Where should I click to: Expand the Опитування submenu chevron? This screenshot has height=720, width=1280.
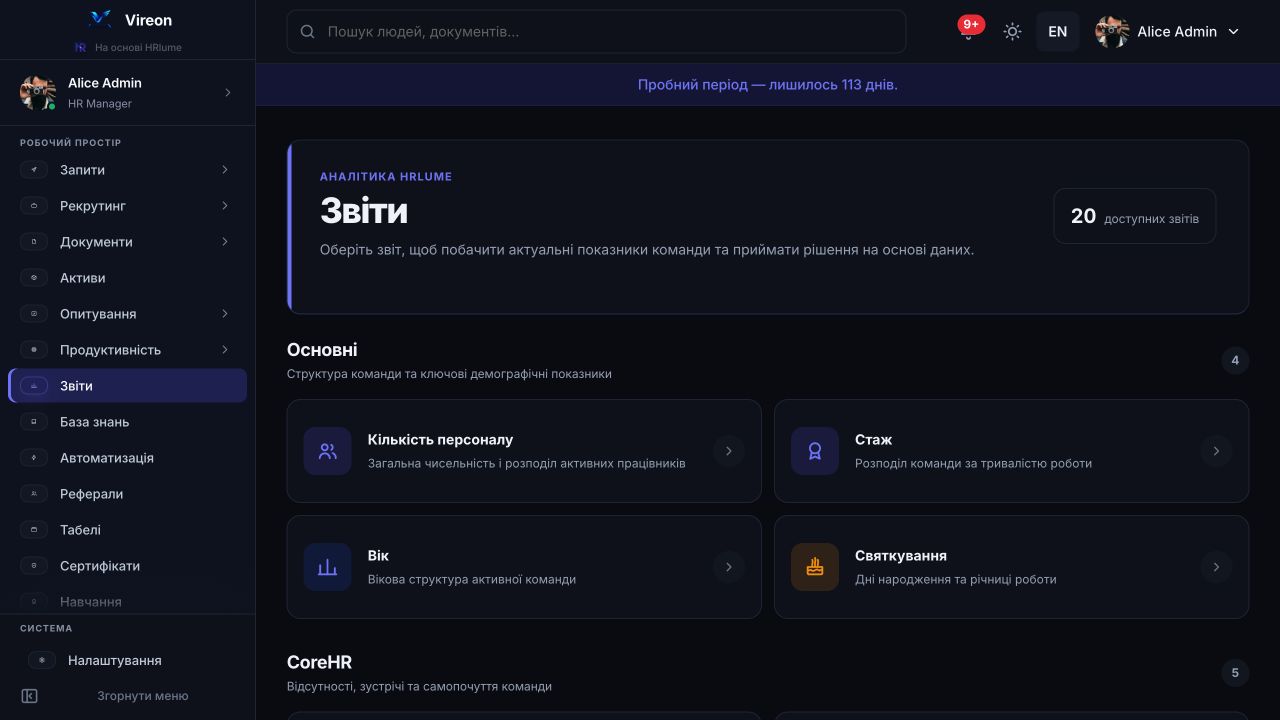225,314
